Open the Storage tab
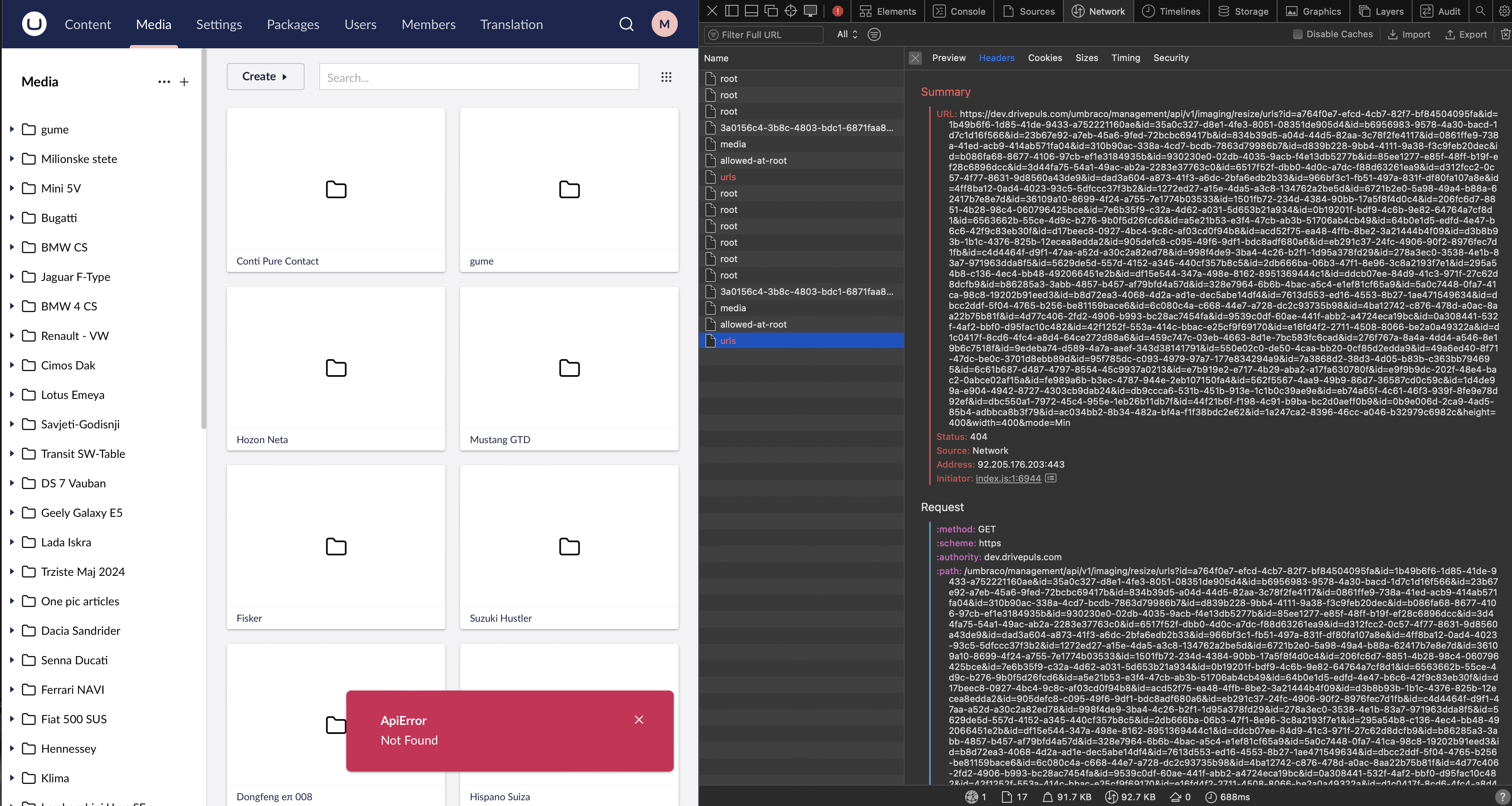The height and width of the screenshot is (806, 1512). (1243, 11)
